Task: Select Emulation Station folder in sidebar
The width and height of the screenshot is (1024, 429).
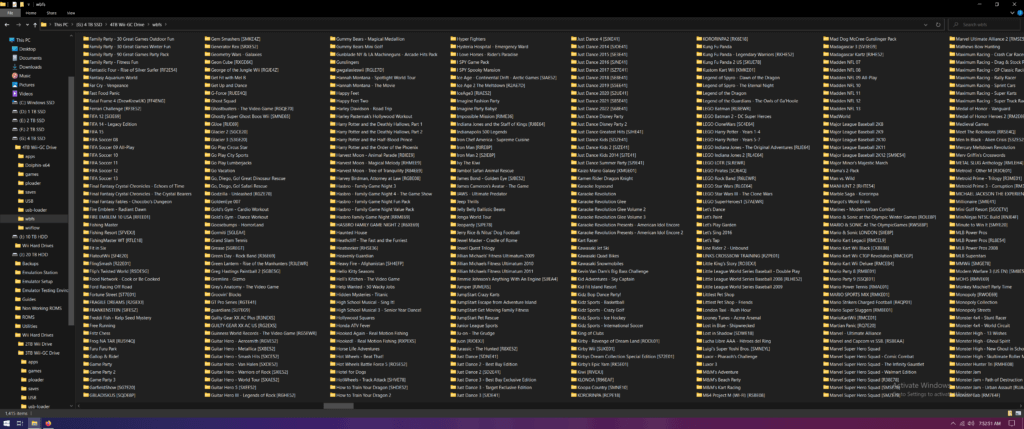Action: (37, 272)
